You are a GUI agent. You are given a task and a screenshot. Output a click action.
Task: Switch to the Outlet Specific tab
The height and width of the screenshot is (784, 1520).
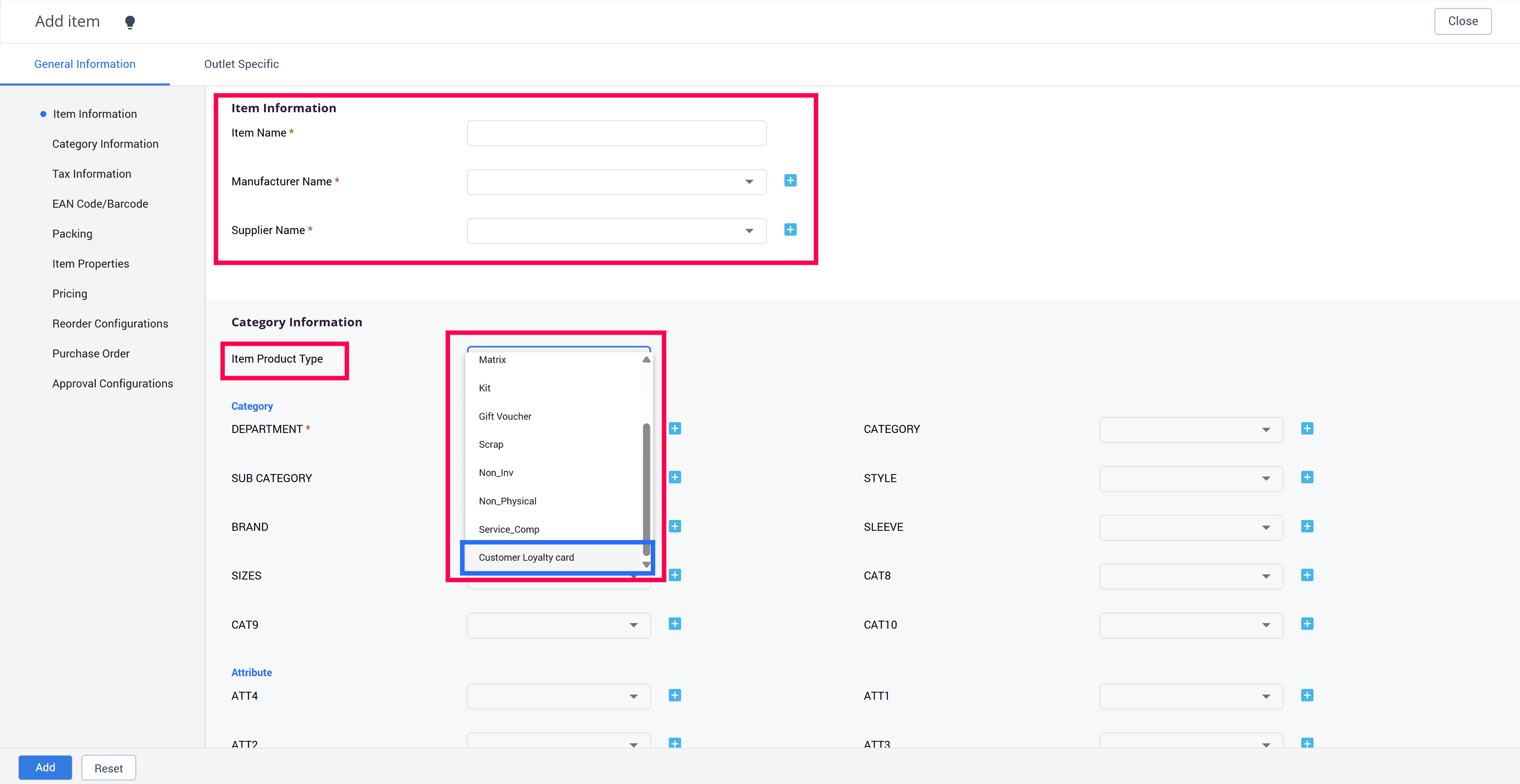click(x=241, y=64)
